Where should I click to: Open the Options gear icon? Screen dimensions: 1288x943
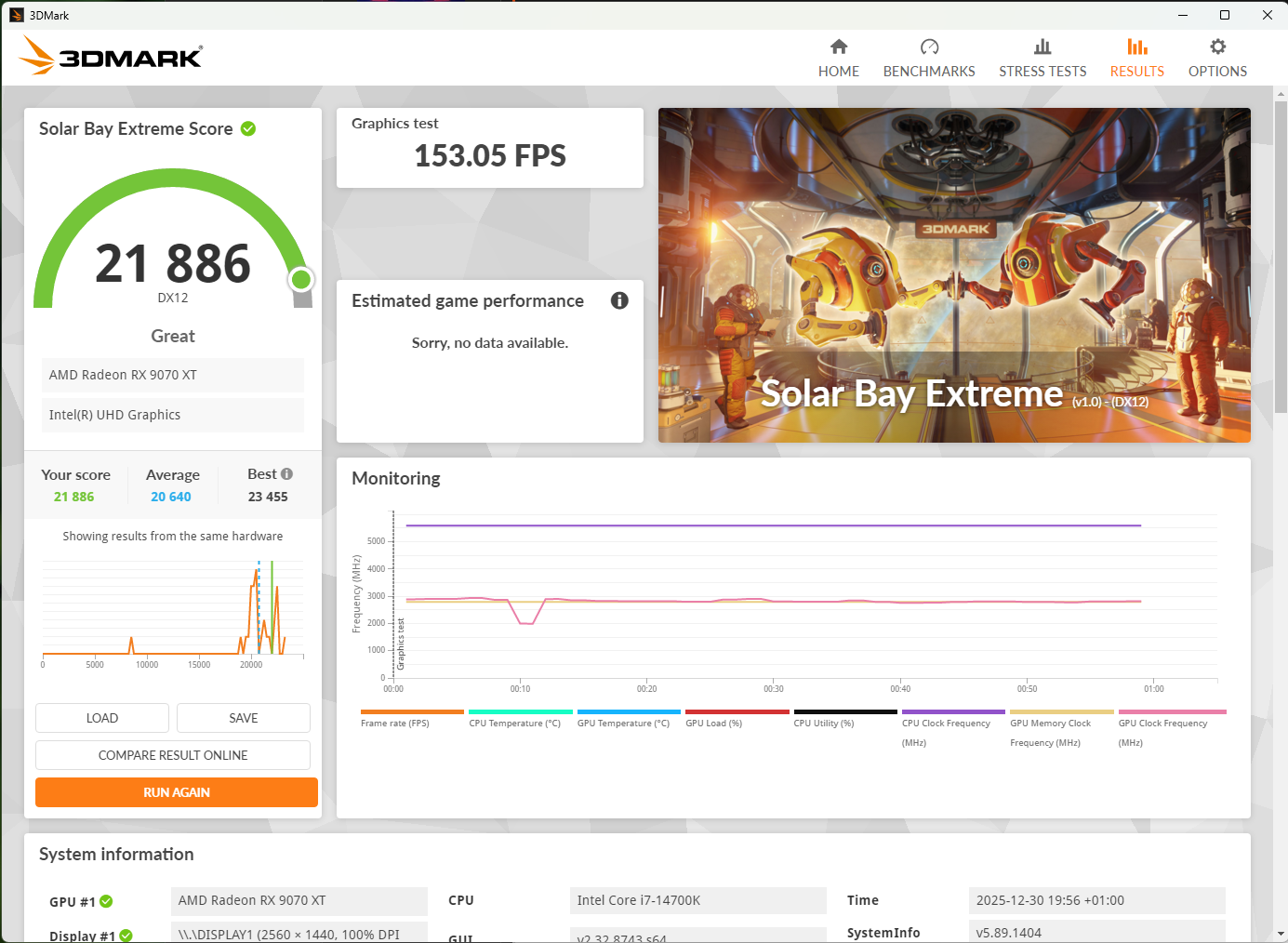click(1217, 45)
